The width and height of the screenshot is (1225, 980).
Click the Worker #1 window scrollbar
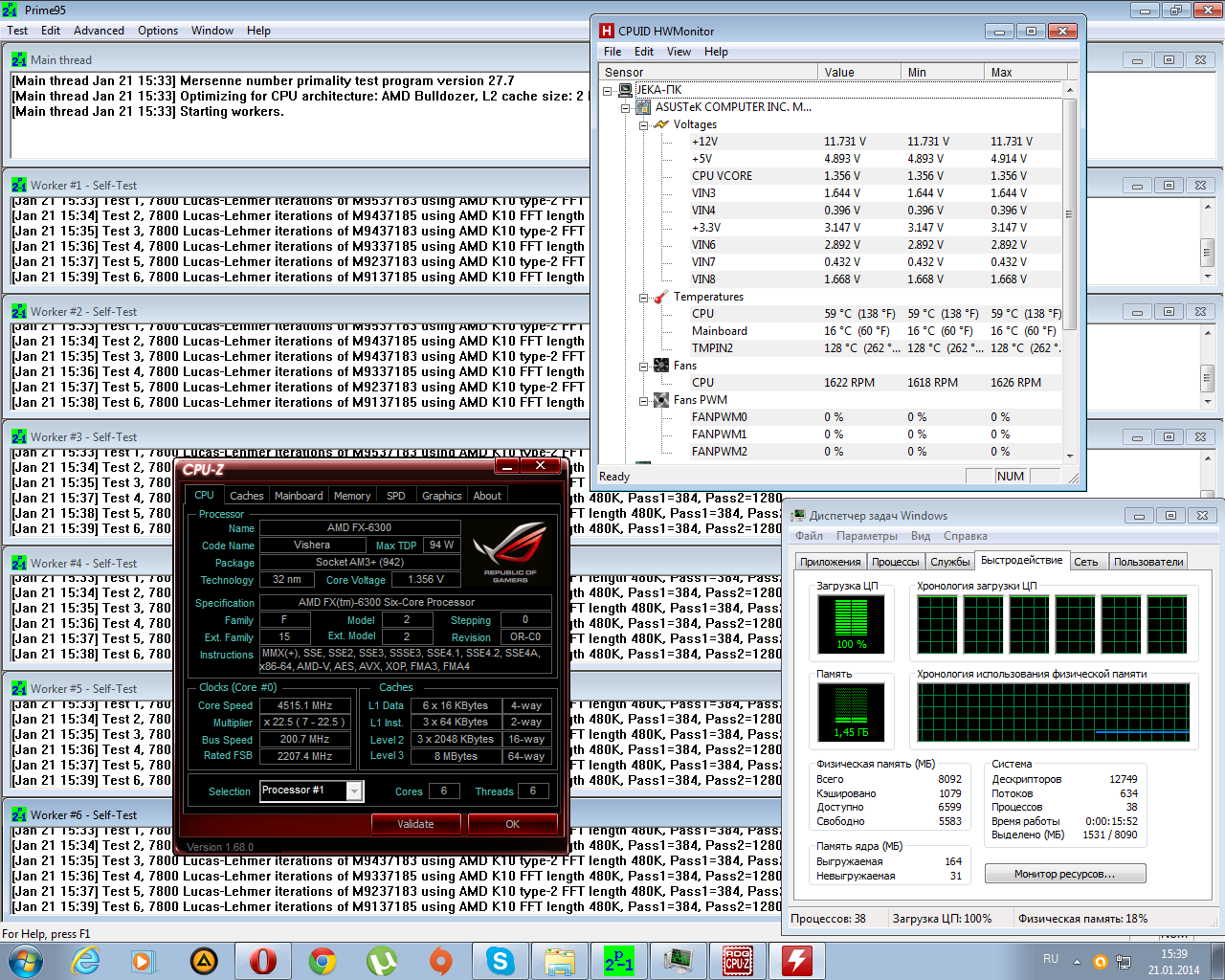1208,239
